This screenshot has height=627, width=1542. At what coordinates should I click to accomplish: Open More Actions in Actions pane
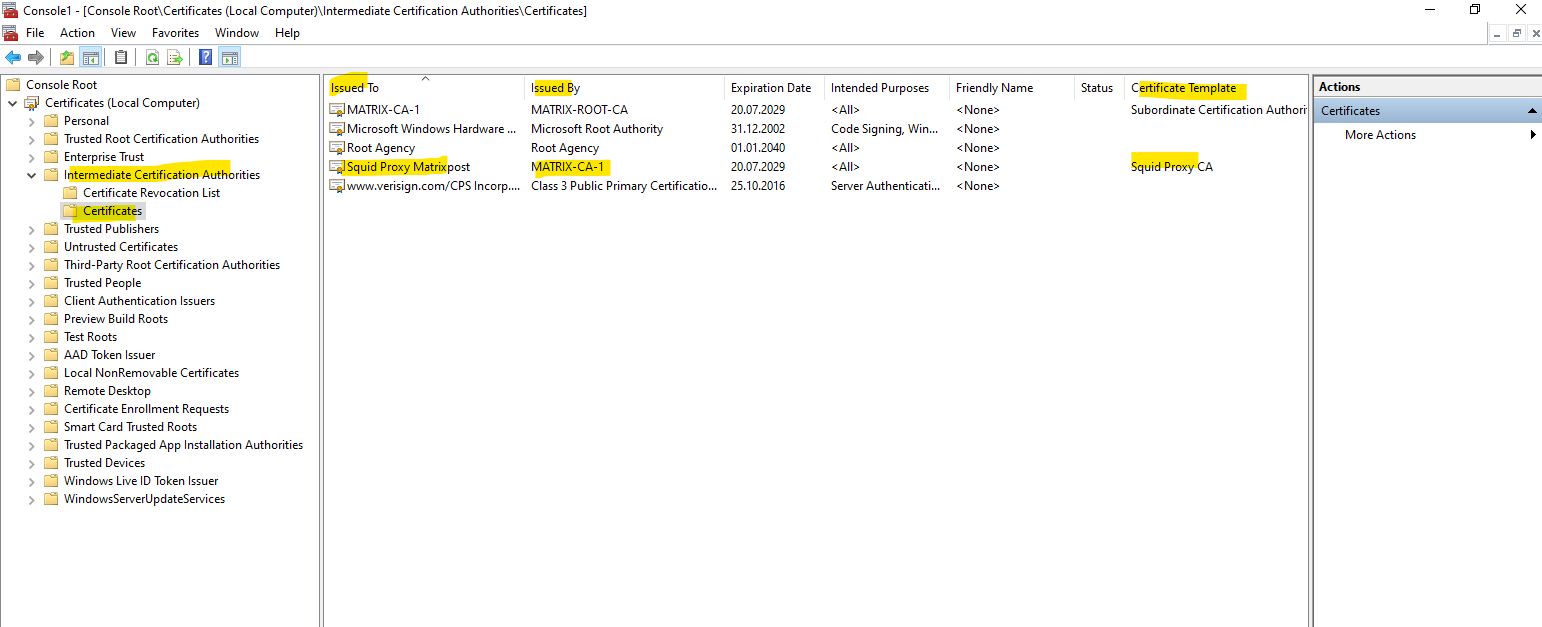point(1380,135)
